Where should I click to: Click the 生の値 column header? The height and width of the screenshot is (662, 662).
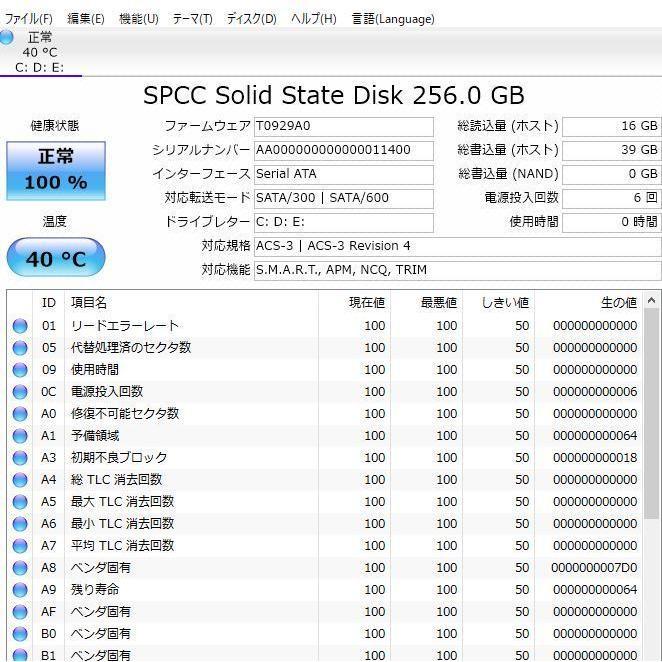click(619, 303)
